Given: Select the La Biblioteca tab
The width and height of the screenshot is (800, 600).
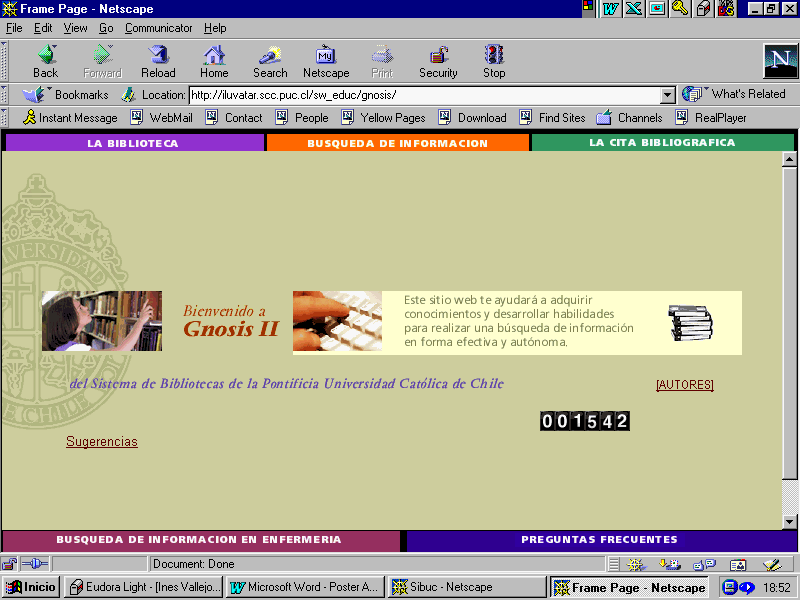Looking at the screenshot, I should pos(133,143).
